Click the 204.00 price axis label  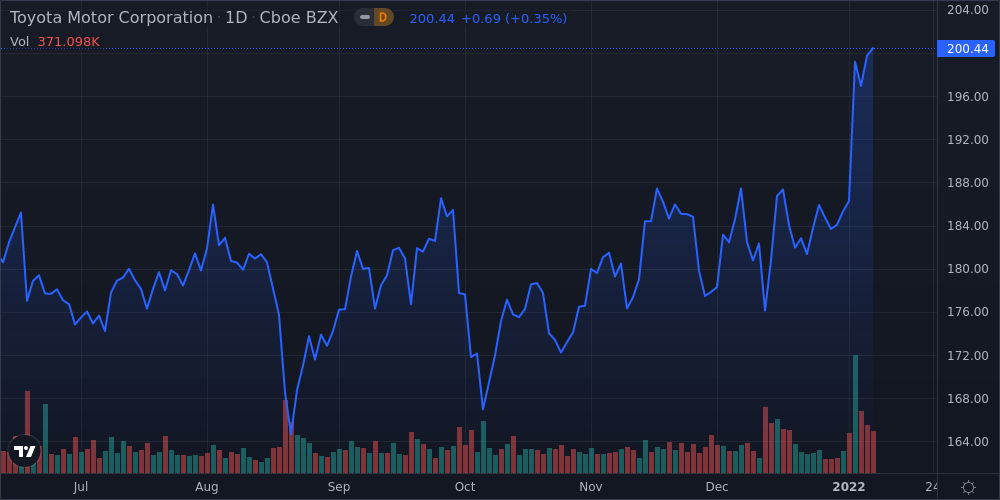(x=968, y=10)
